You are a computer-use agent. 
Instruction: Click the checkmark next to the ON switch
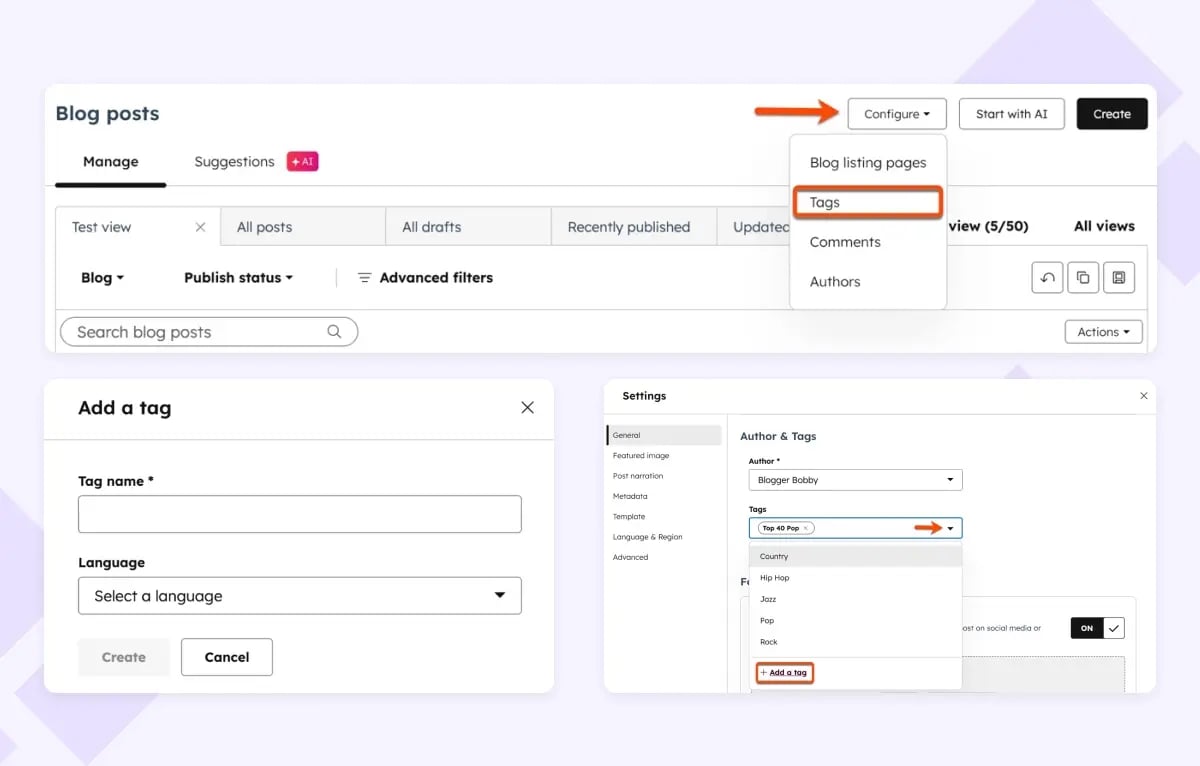click(x=1113, y=628)
